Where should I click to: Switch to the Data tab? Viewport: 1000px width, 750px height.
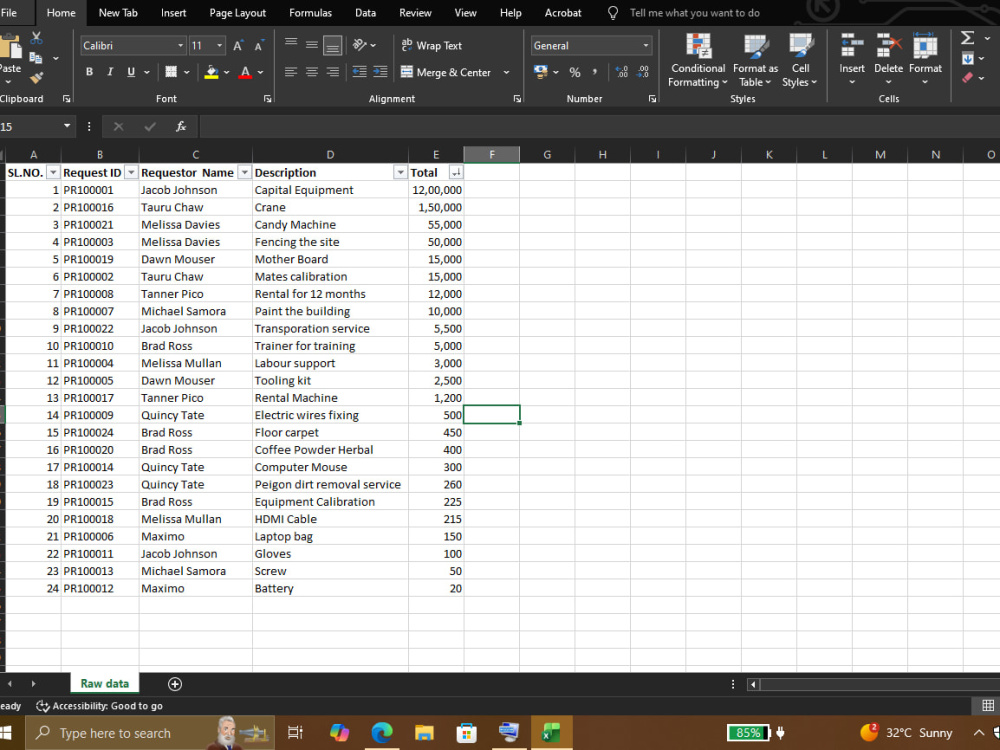coord(365,13)
